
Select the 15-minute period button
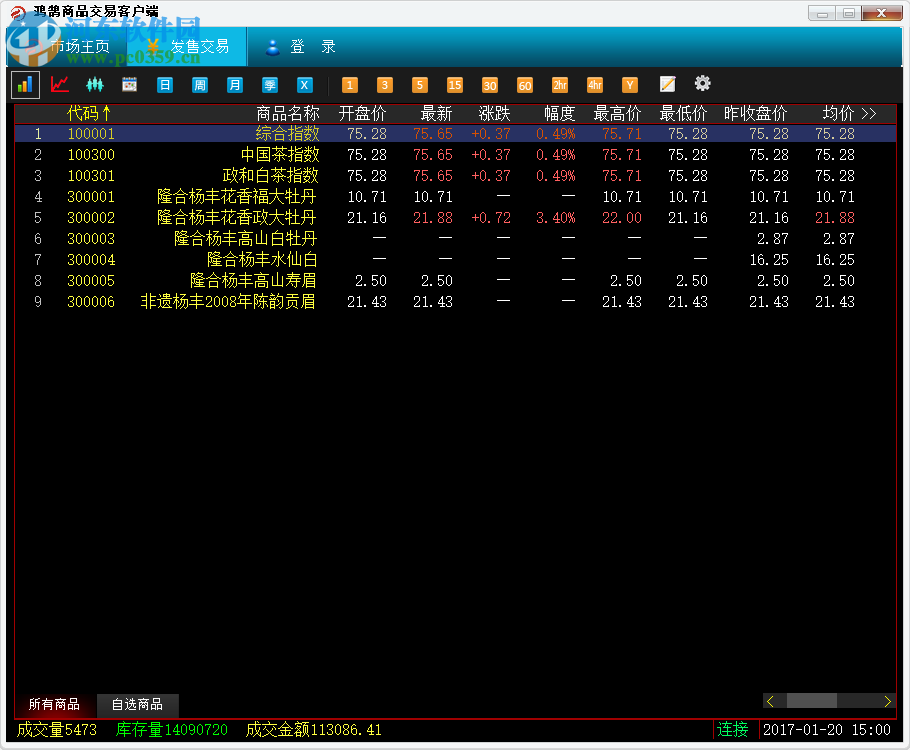tap(454, 85)
